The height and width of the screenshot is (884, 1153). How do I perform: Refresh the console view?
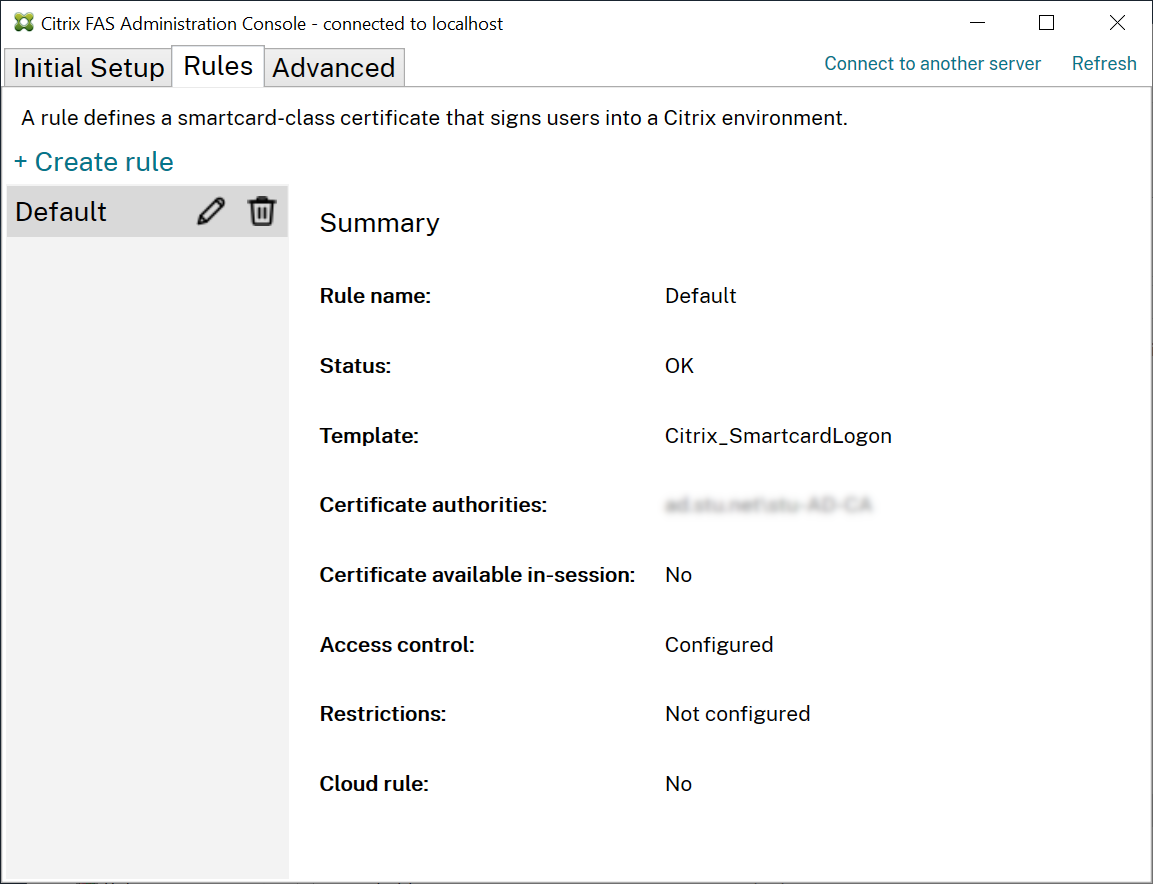(x=1104, y=64)
